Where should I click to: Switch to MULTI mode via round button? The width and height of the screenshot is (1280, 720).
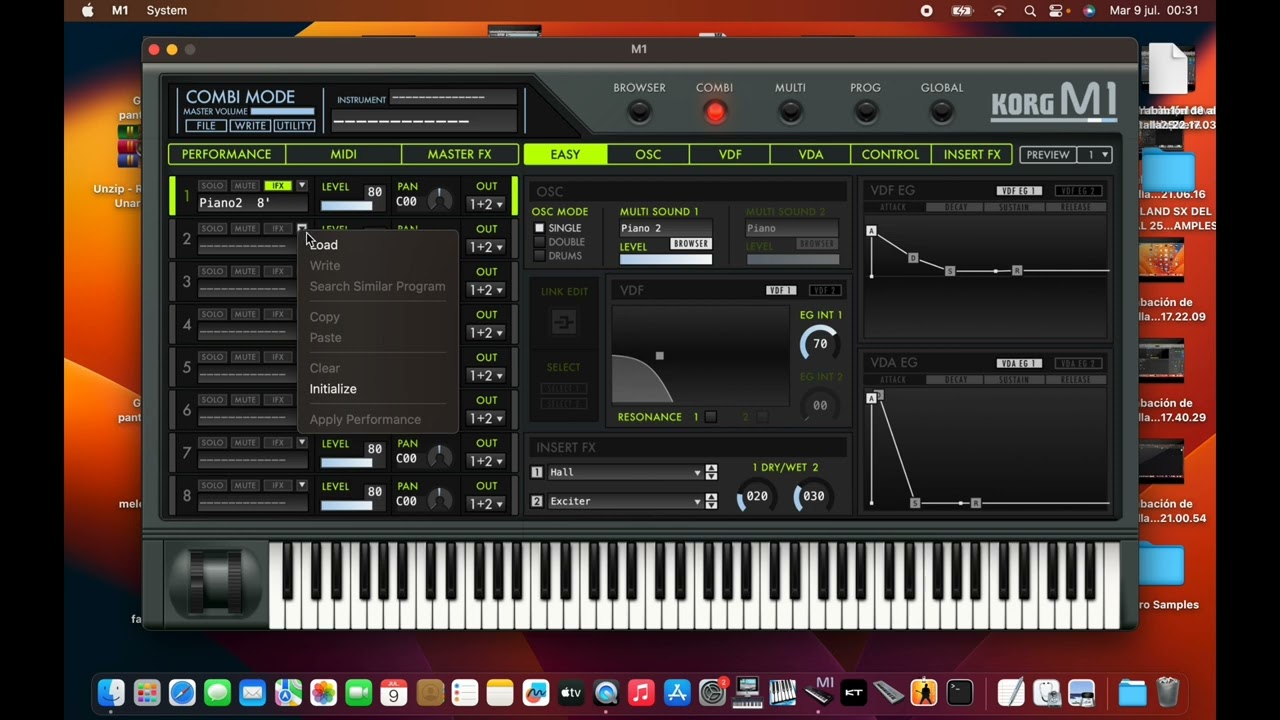point(790,112)
